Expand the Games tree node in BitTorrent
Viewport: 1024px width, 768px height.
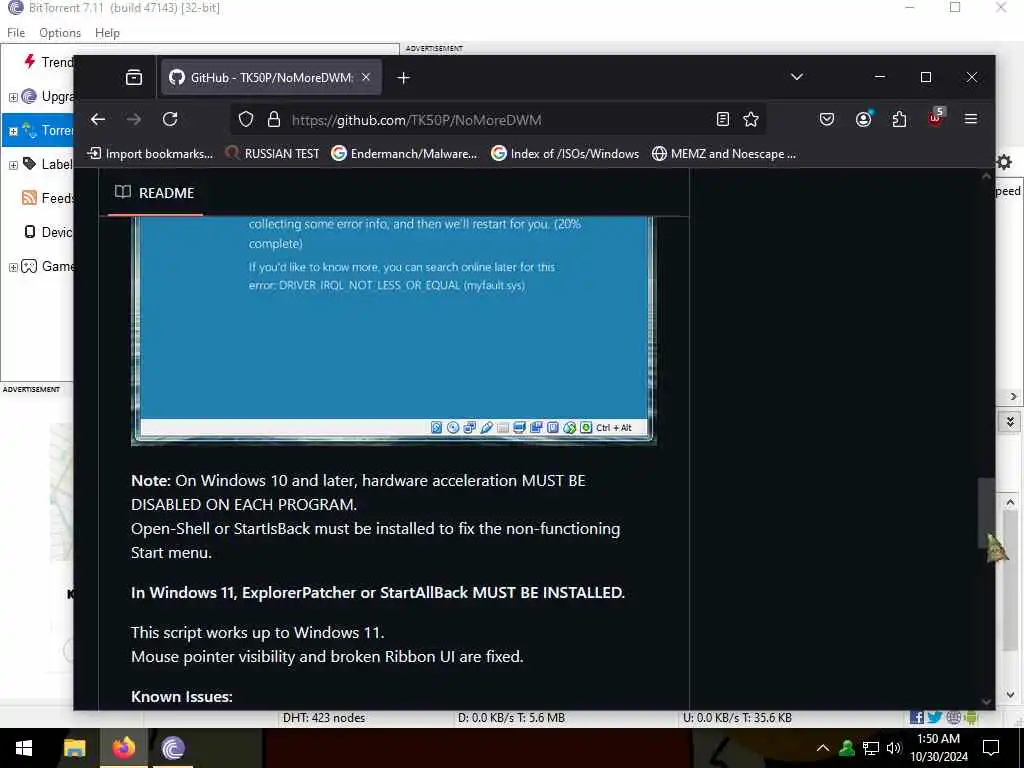point(13,267)
